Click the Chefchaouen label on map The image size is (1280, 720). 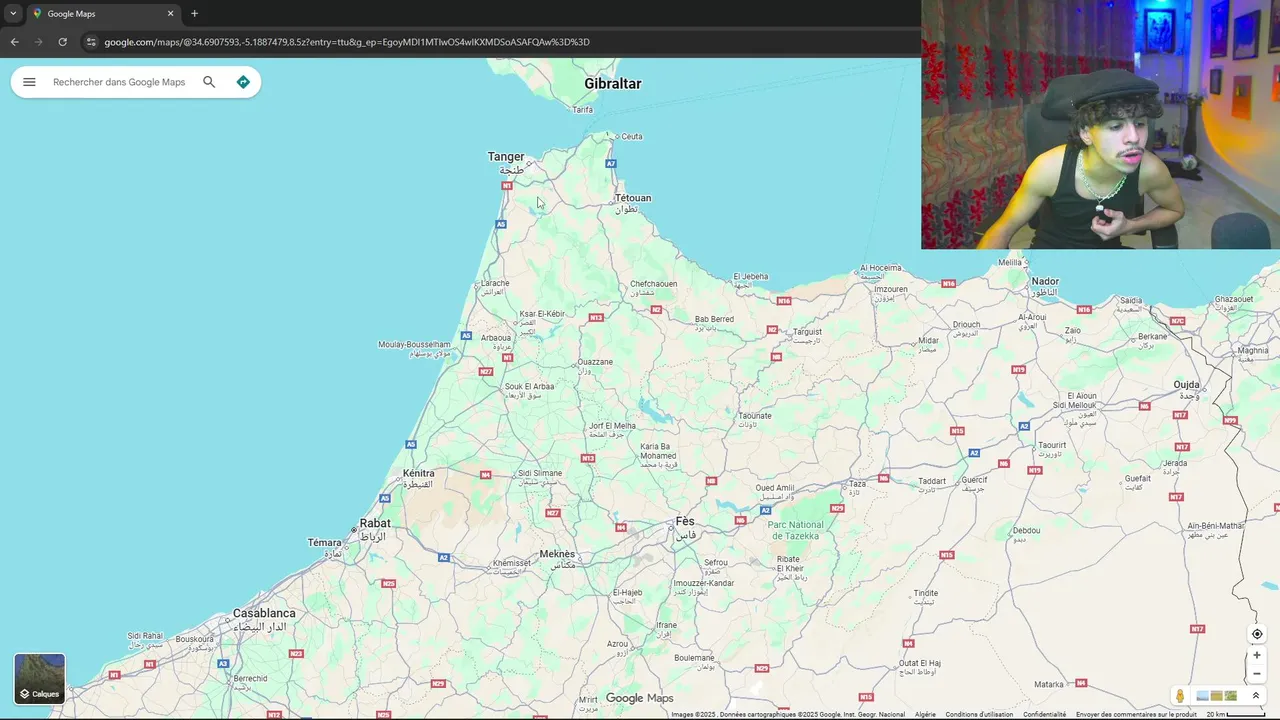pyautogui.click(x=653, y=284)
